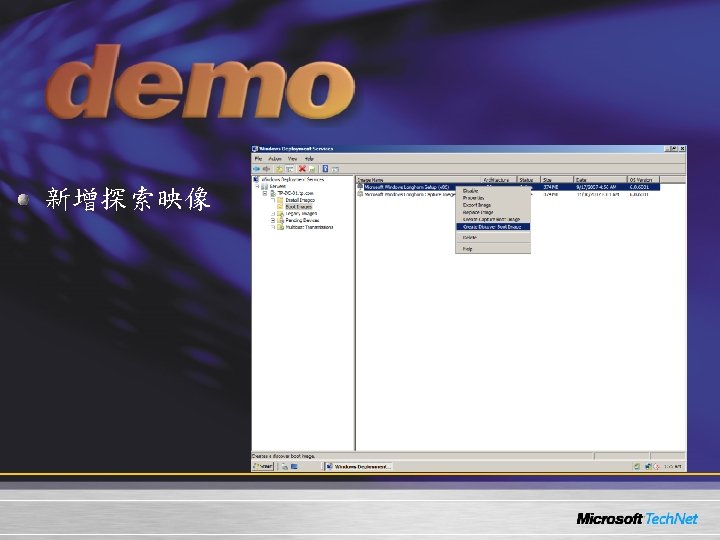720x540 pixels.
Task: Choose Disable from the context menu
Action: pyautogui.click(x=493, y=191)
